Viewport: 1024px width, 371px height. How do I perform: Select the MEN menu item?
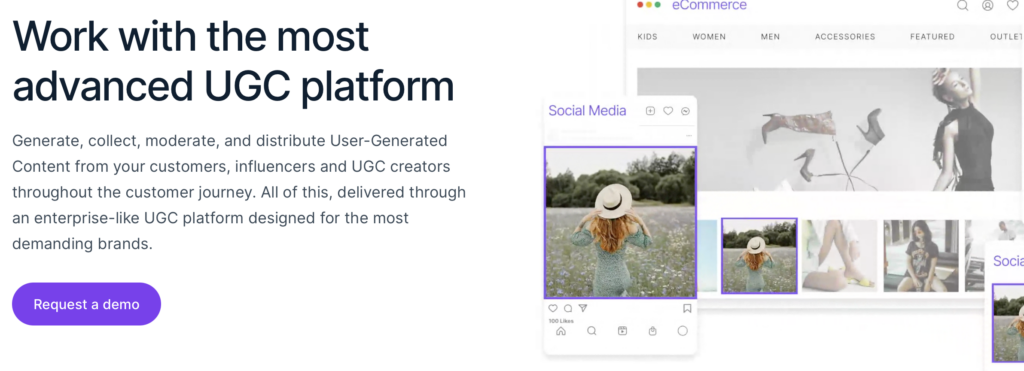(x=770, y=37)
